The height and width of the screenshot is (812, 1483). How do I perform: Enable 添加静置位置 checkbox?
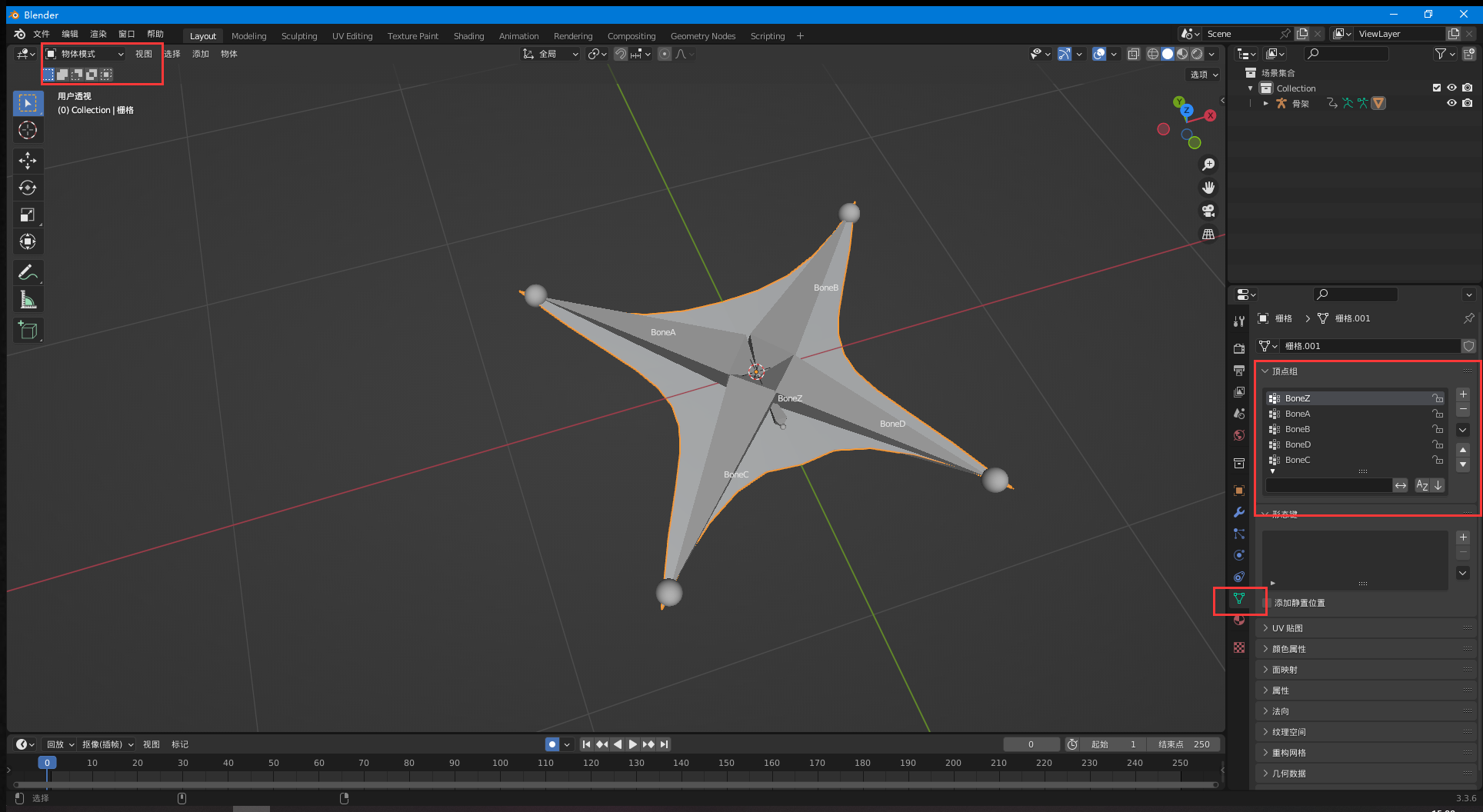[1267, 603]
